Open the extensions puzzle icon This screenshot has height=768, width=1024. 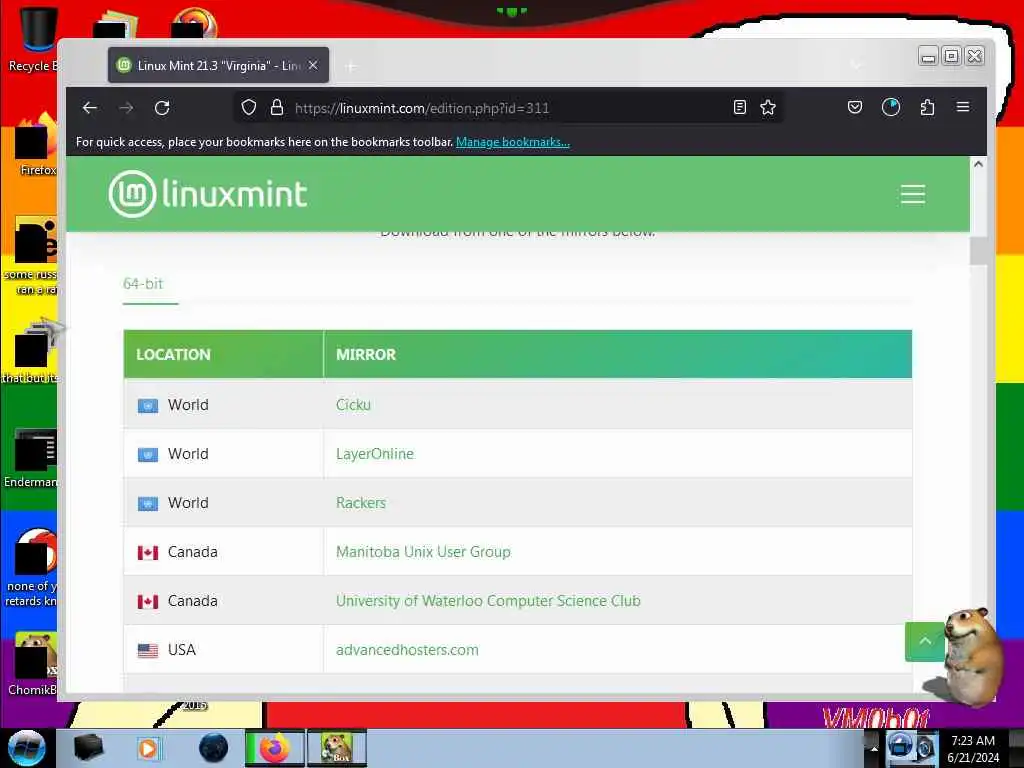[x=927, y=107]
